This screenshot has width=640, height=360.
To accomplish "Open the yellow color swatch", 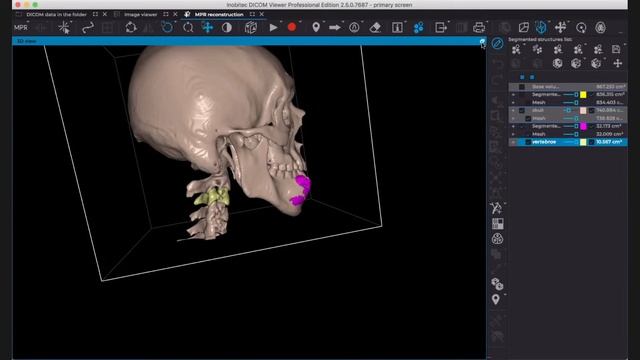I will [x=583, y=95].
